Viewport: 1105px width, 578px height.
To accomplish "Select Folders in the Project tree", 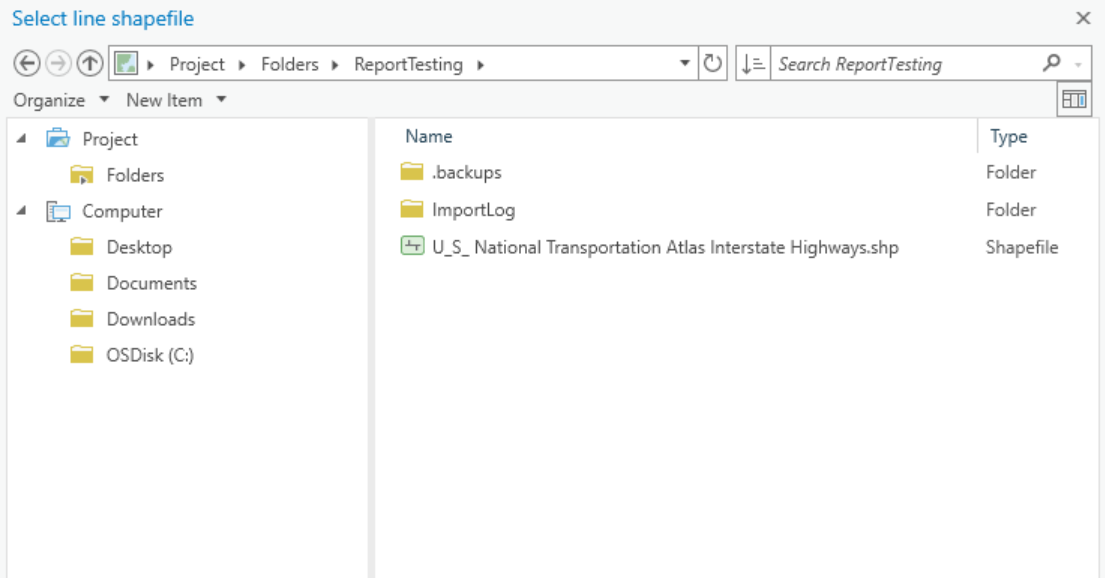I will point(135,175).
